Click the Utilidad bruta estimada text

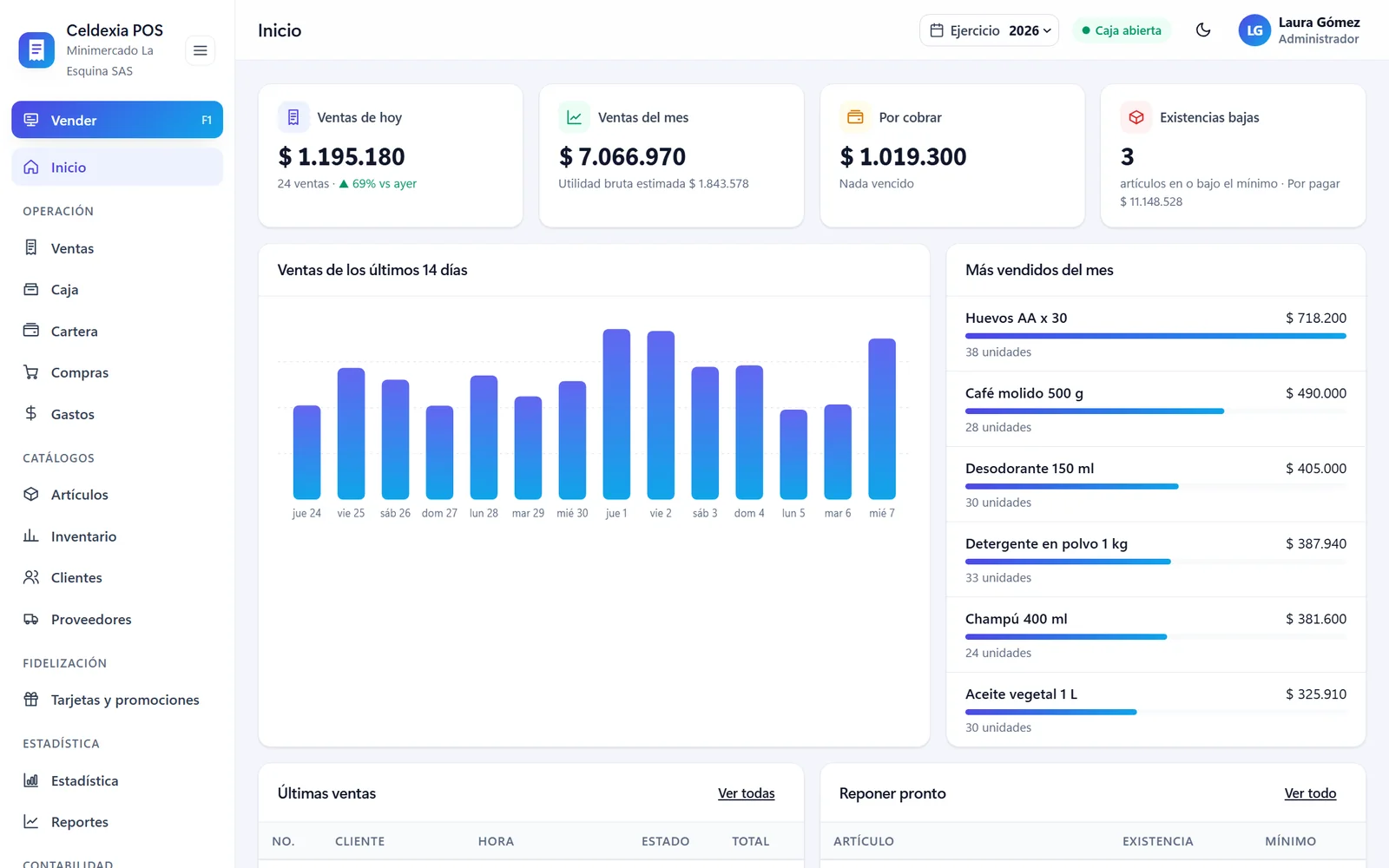tap(654, 184)
